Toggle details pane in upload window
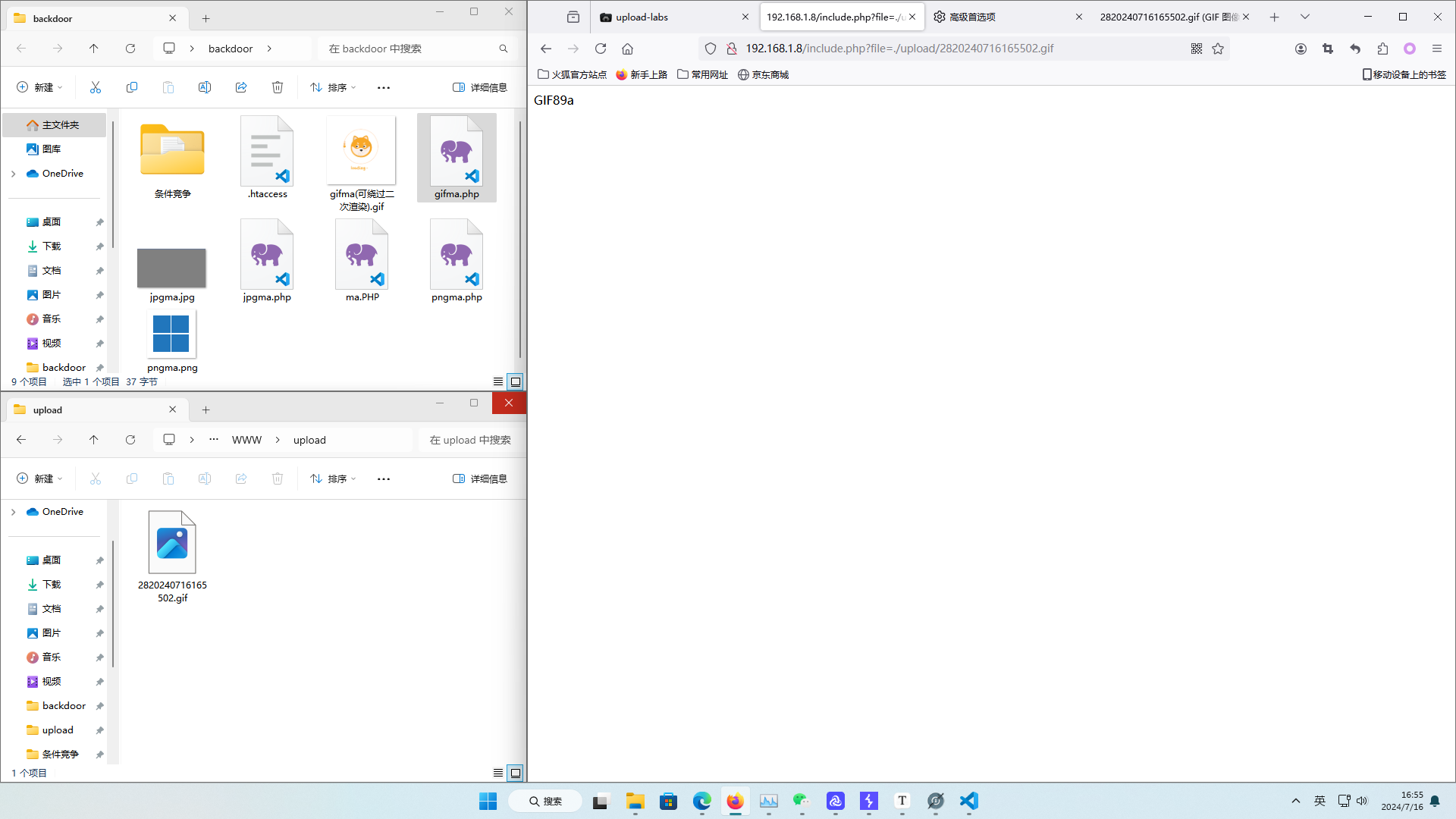 [480, 479]
